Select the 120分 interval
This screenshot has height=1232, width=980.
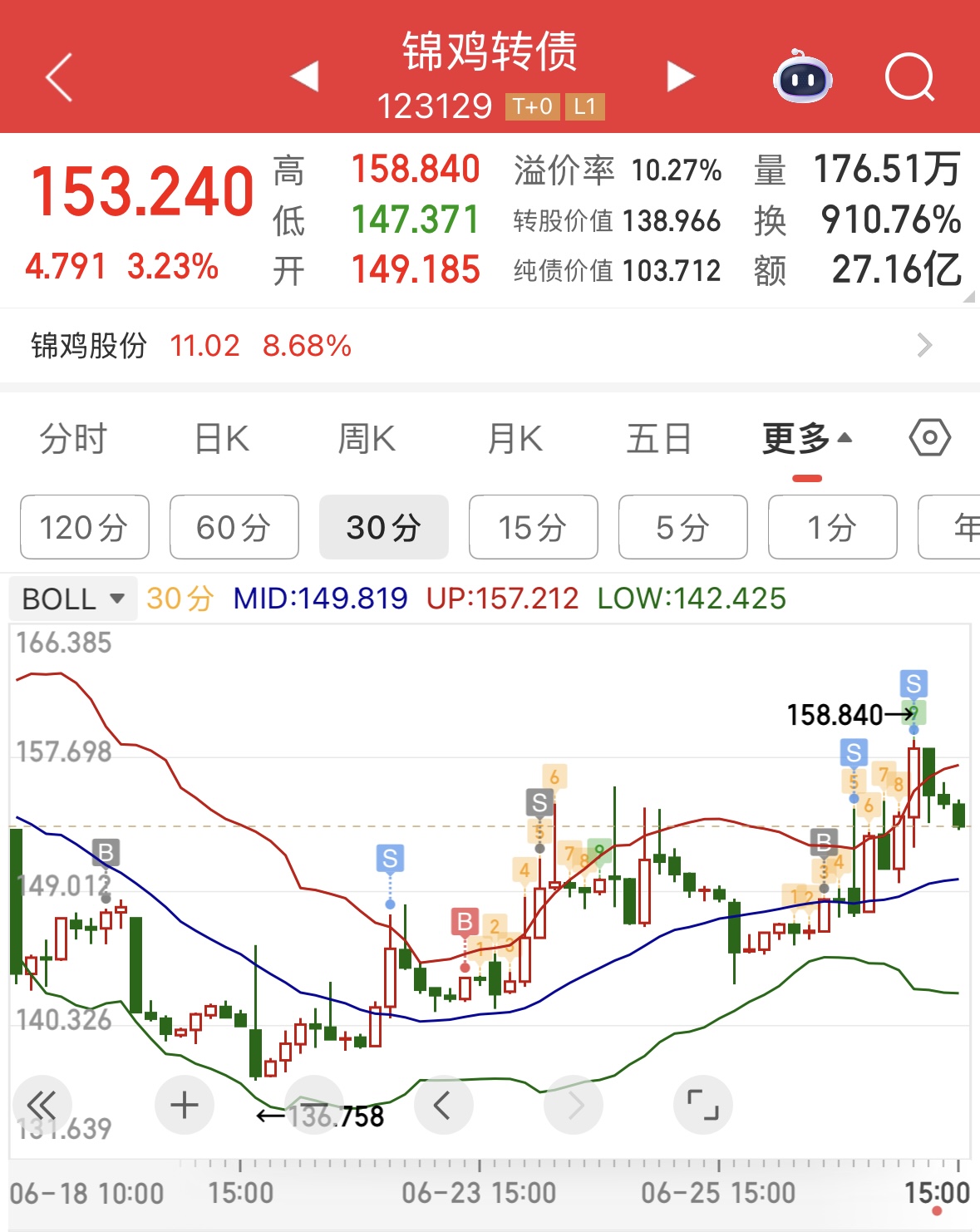tap(84, 527)
